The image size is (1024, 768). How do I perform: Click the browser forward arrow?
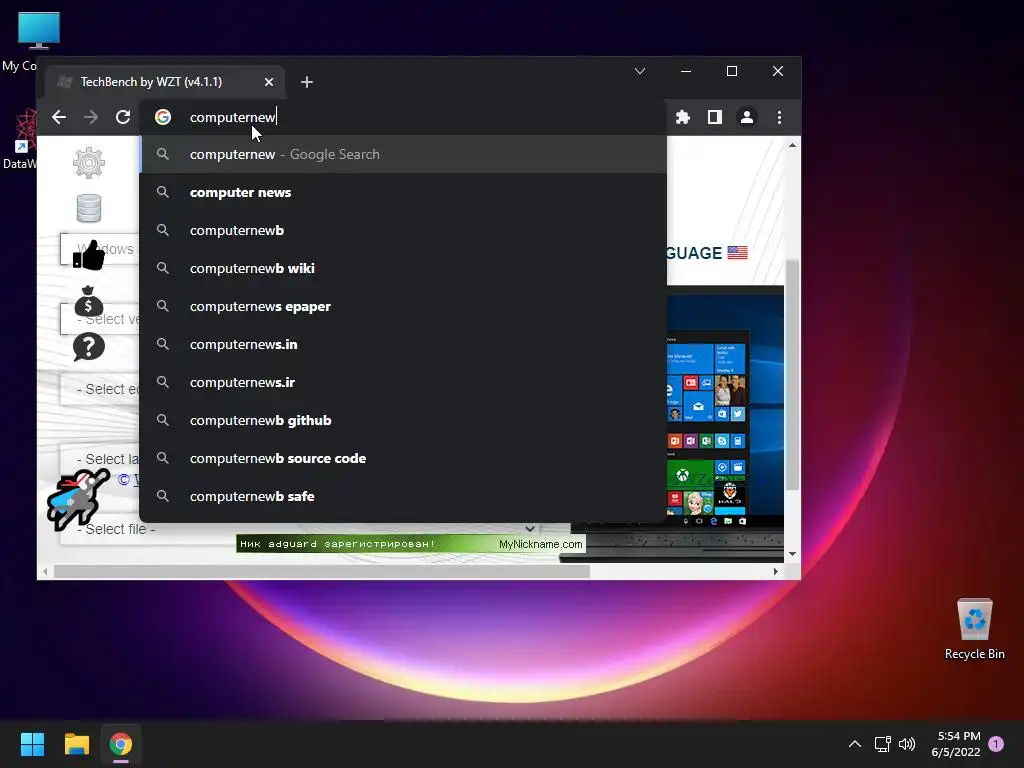coord(91,117)
